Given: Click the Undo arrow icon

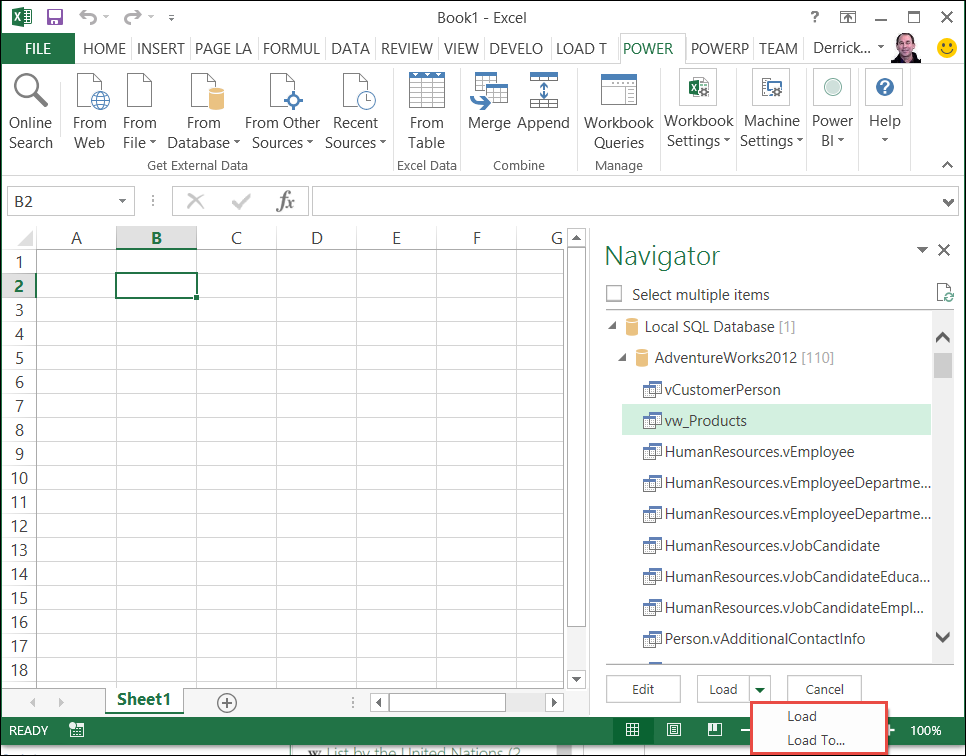Looking at the screenshot, I should 87,17.
